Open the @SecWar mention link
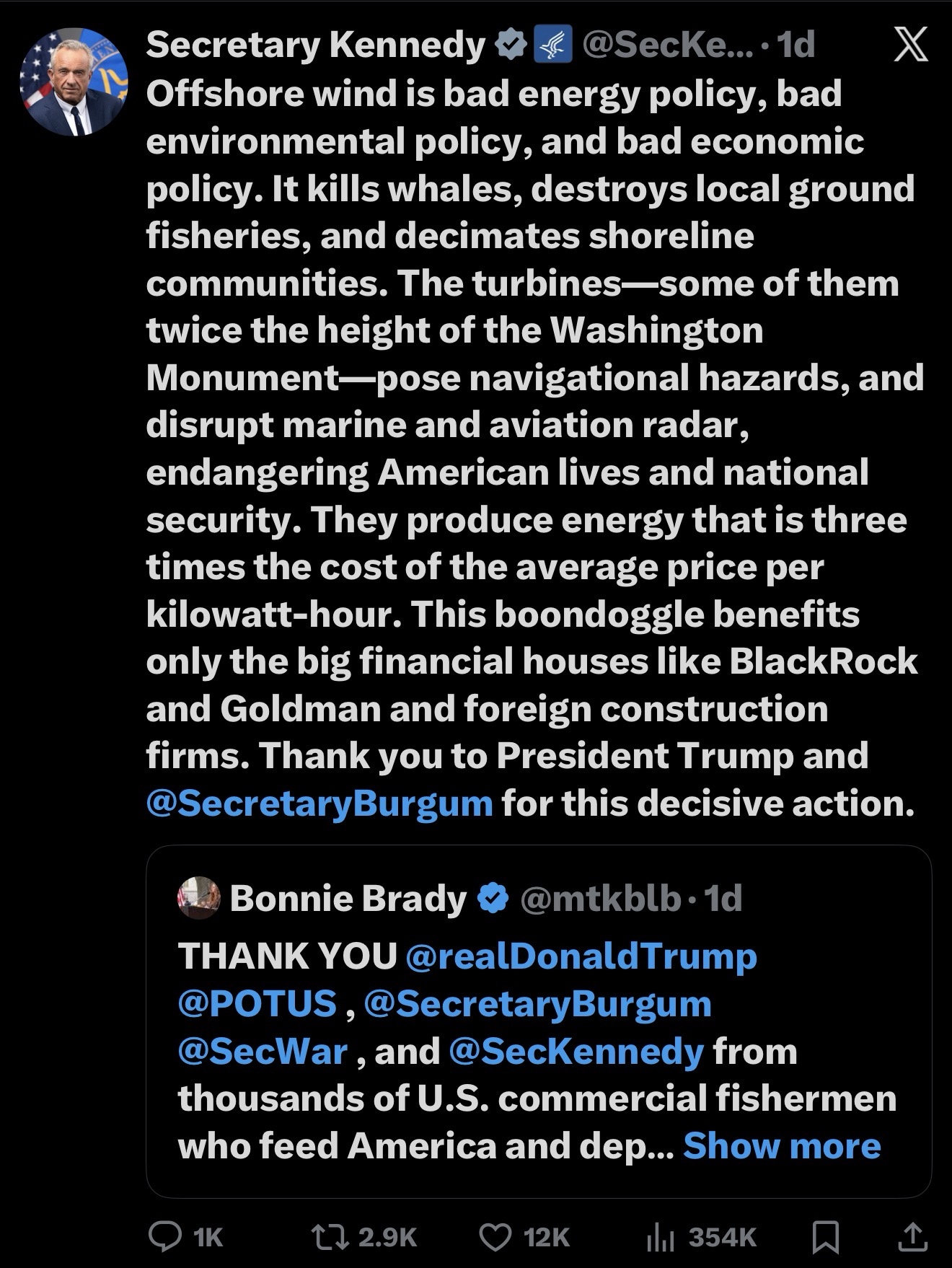 tap(263, 1052)
